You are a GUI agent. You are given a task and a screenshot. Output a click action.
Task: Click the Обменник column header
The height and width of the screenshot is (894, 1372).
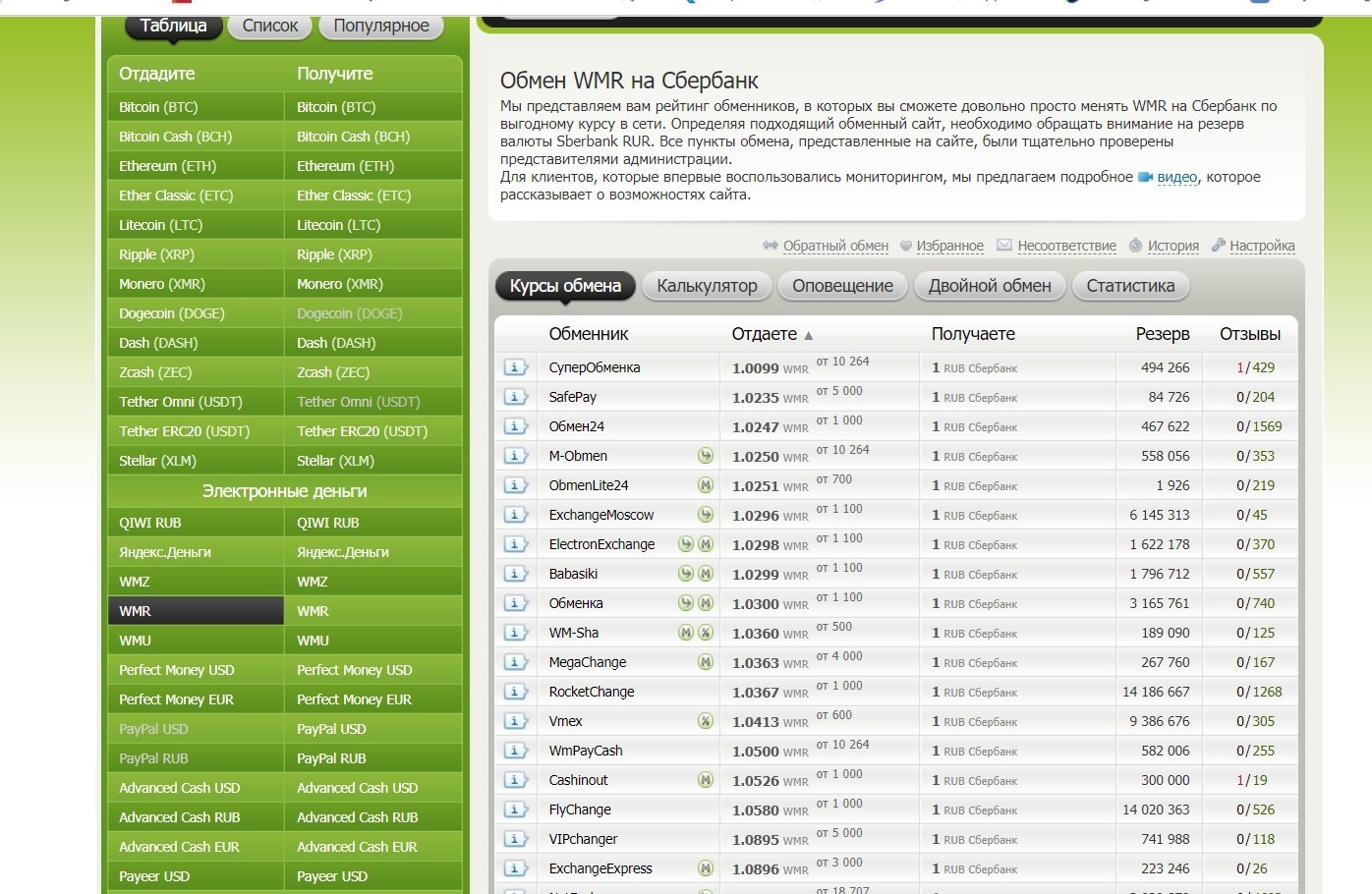(589, 334)
